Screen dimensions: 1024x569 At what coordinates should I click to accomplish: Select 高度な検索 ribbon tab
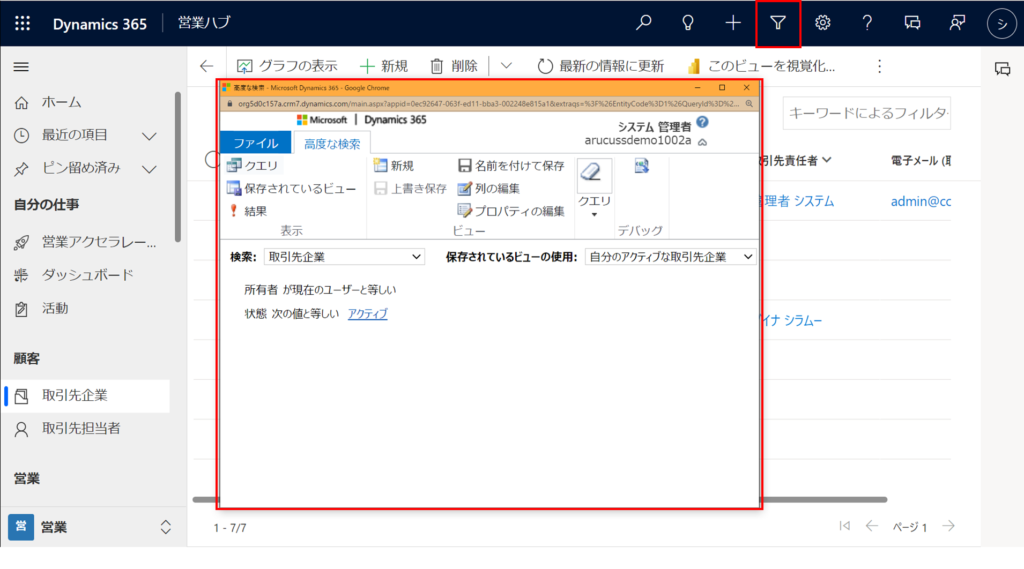pyautogui.click(x=332, y=143)
